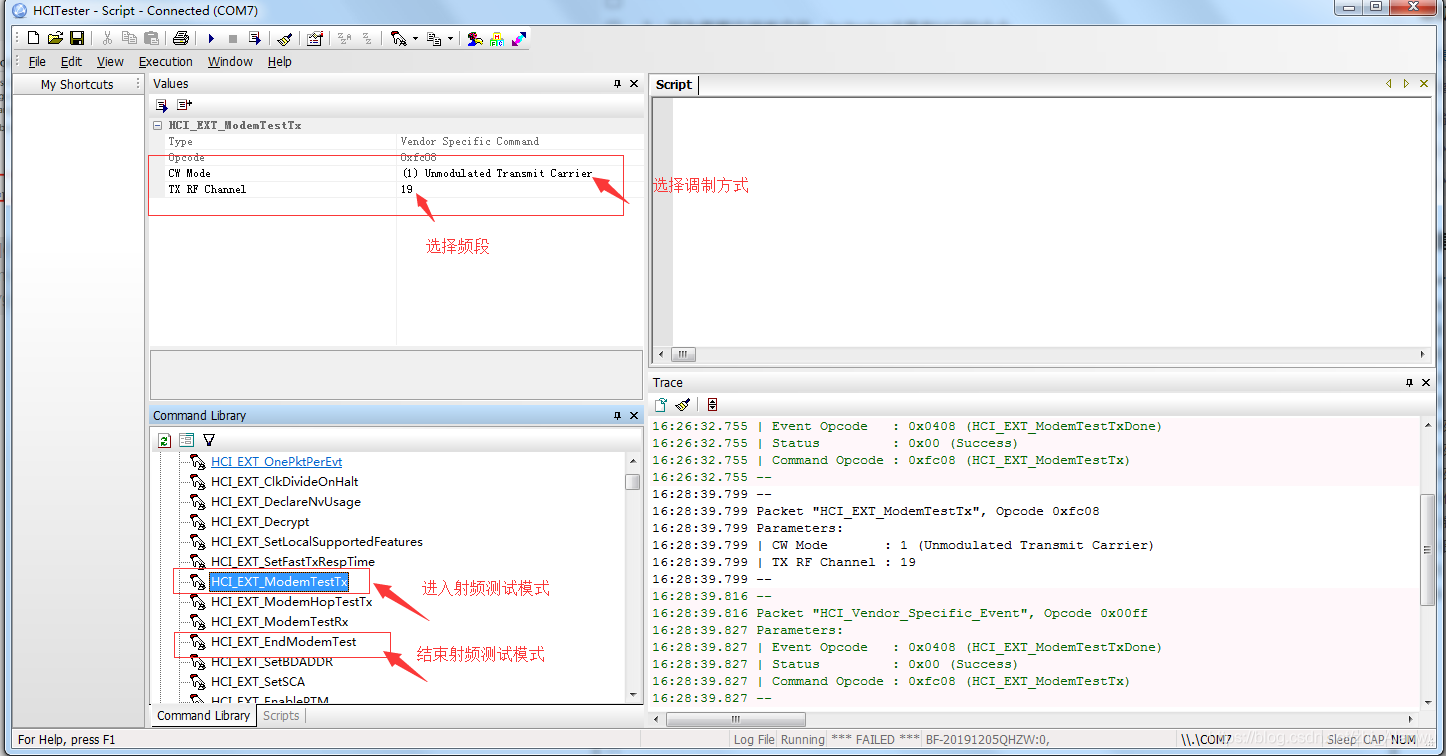This screenshot has height=756, width=1446.
Task: Click the step-through script icon
Action: pos(255,38)
